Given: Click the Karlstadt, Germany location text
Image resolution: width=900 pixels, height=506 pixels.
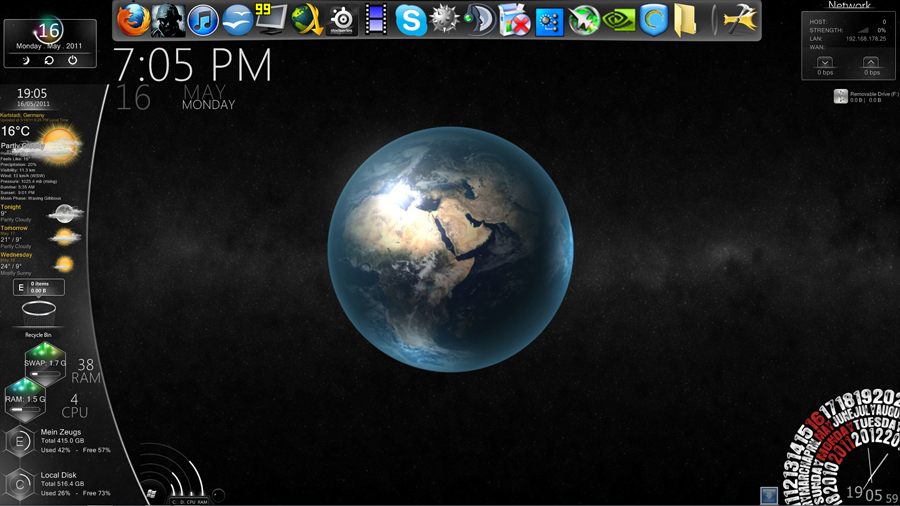Looking at the screenshot, I should (22, 115).
